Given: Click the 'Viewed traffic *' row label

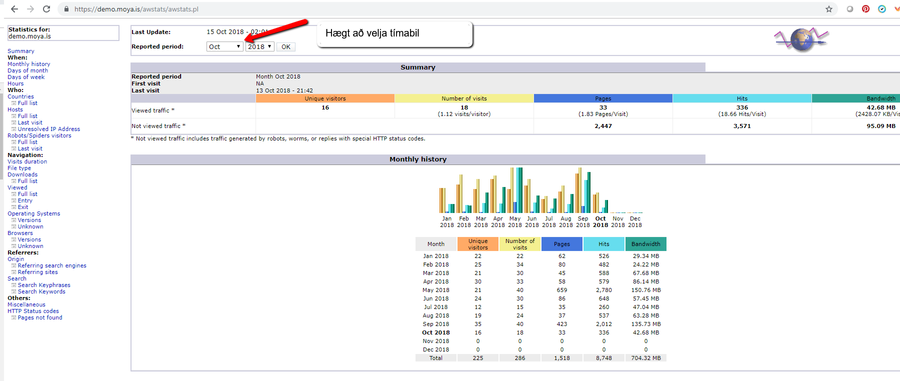Looking at the screenshot, I should coord(153,110).
